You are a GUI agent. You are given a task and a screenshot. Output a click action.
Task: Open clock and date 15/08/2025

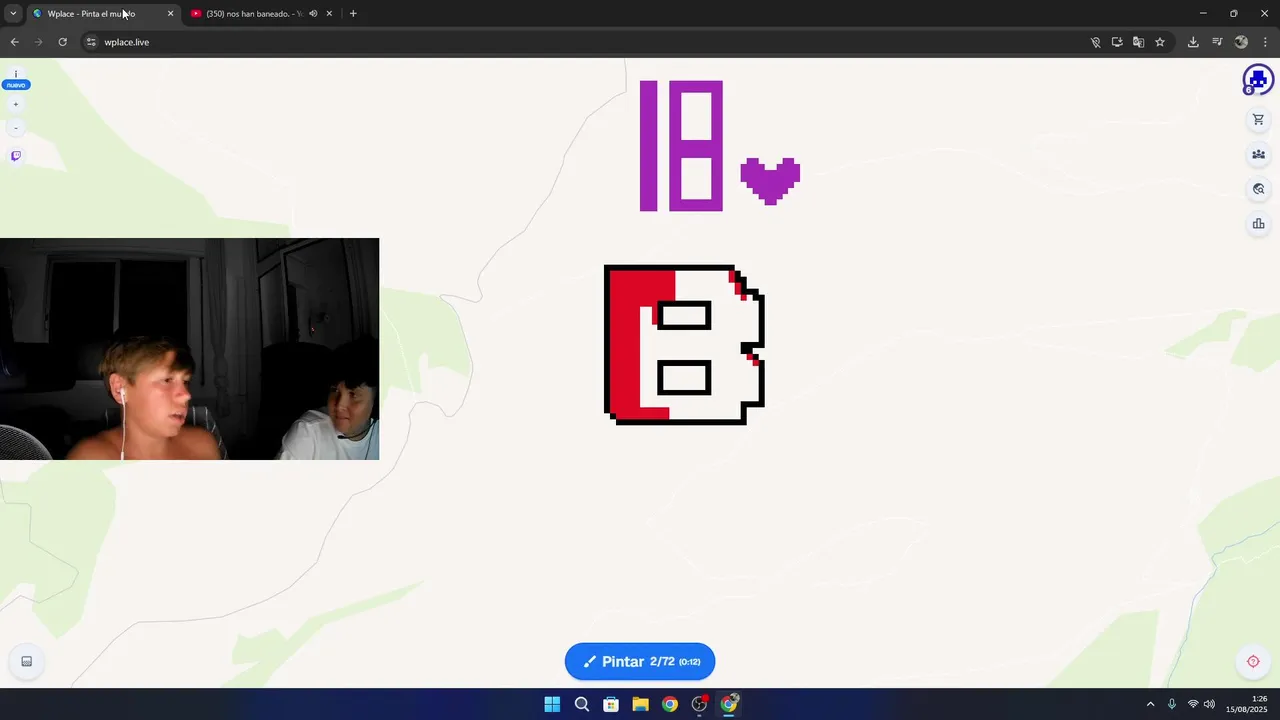(1248, 704)
